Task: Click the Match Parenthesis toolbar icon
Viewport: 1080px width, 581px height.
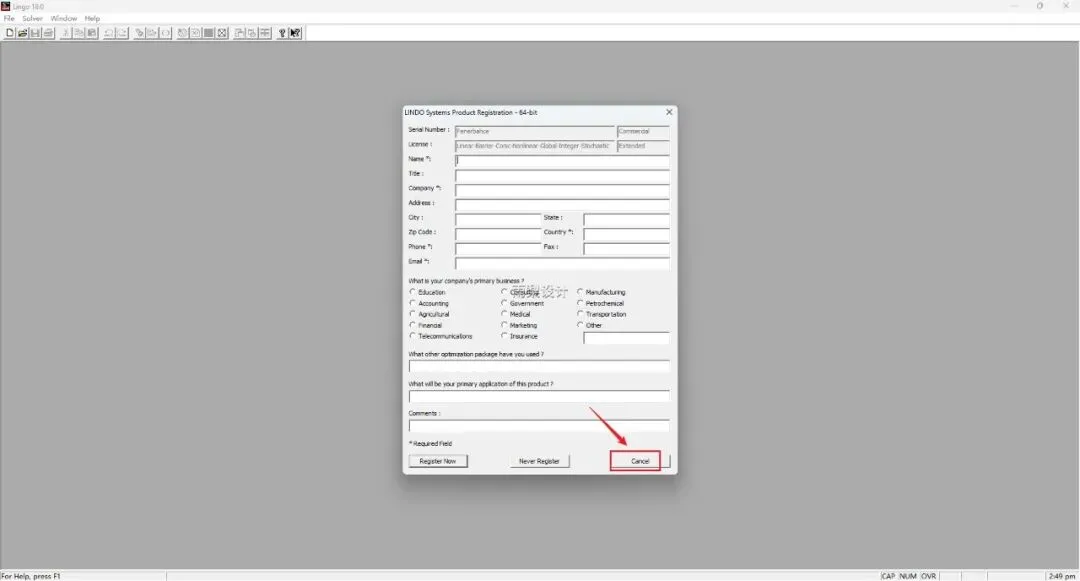Action: [165, 33]
